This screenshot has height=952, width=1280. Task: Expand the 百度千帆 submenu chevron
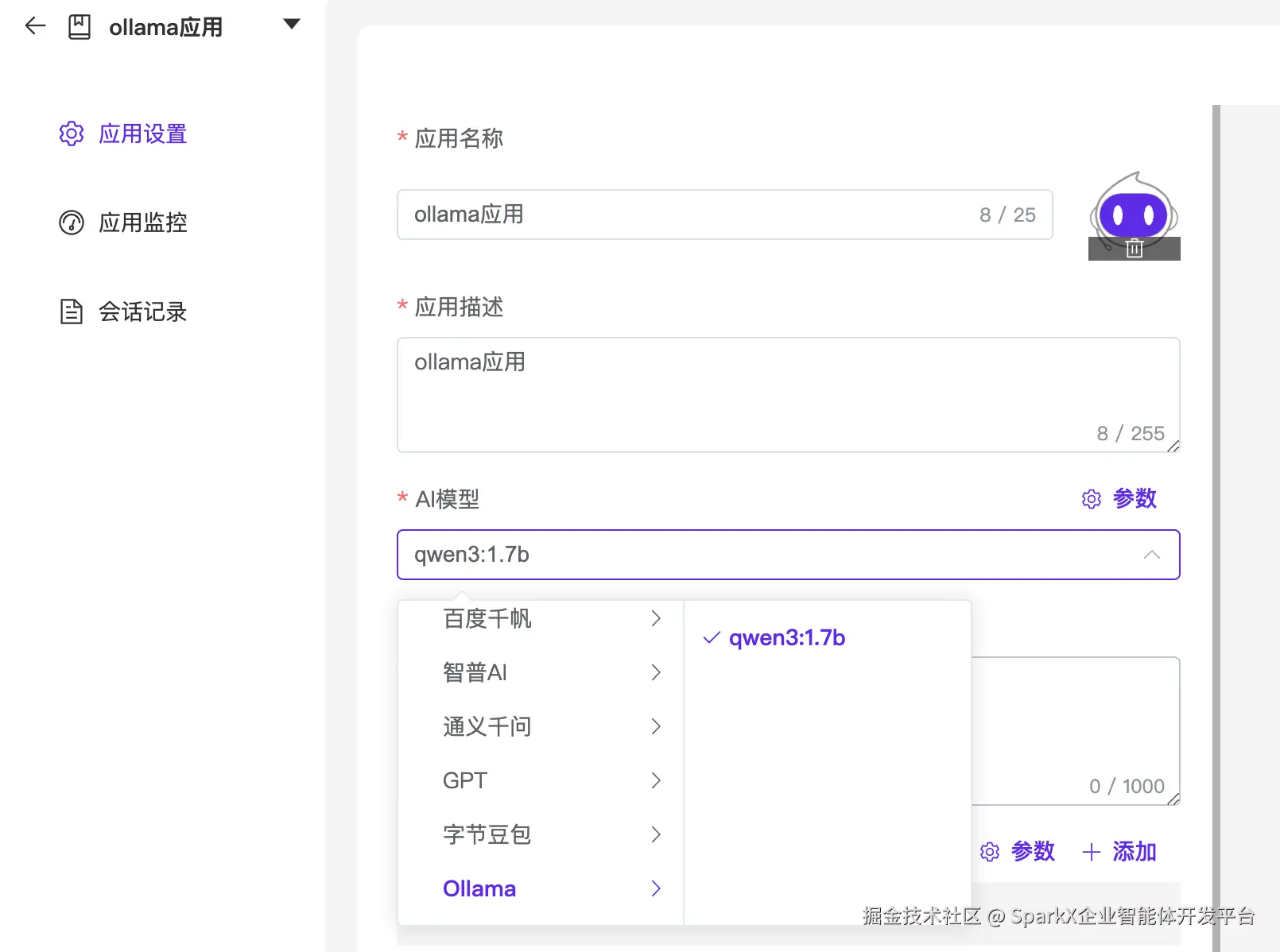(656, 618)
